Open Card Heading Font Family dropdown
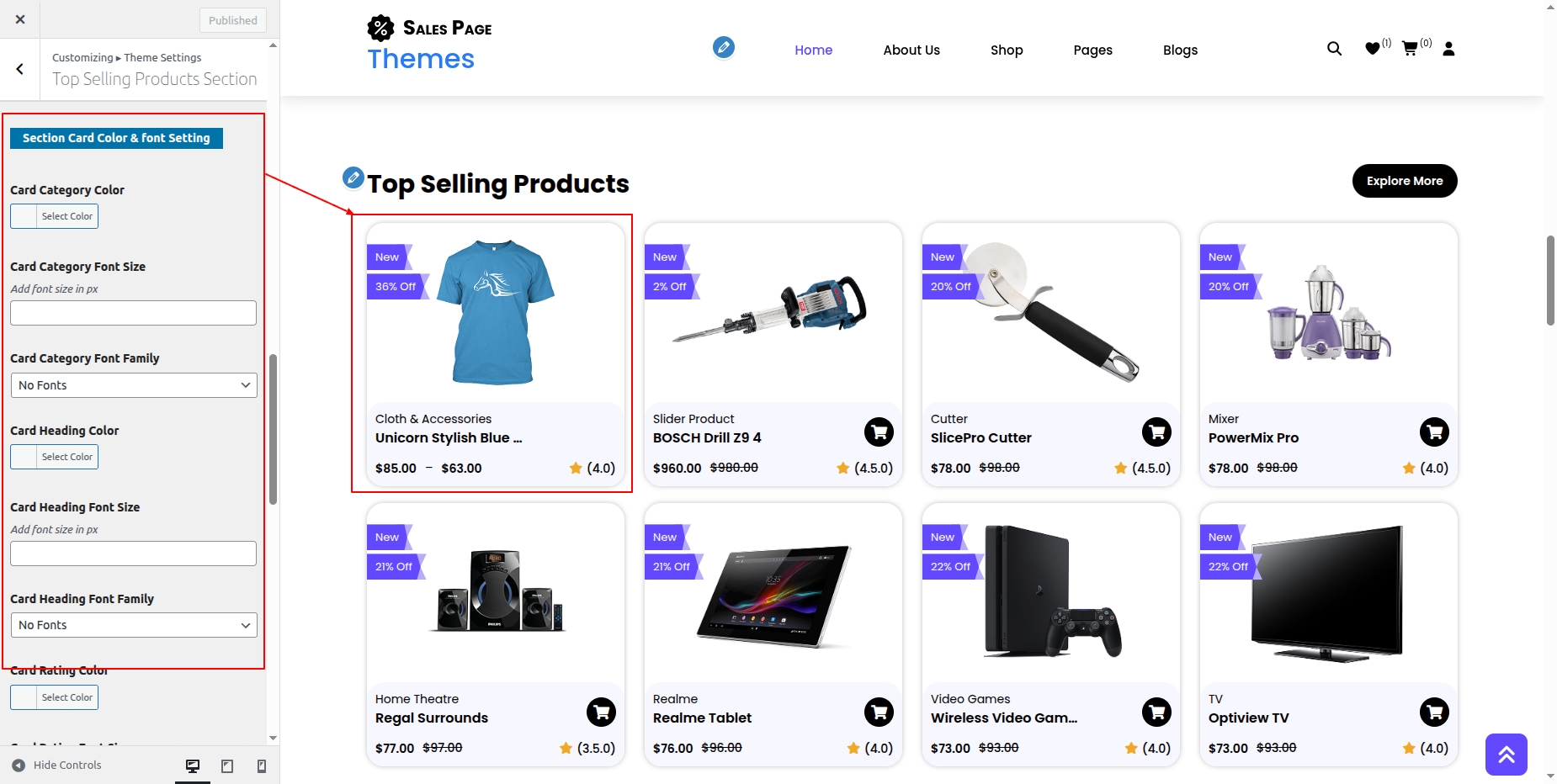 [x=134, y=625]
